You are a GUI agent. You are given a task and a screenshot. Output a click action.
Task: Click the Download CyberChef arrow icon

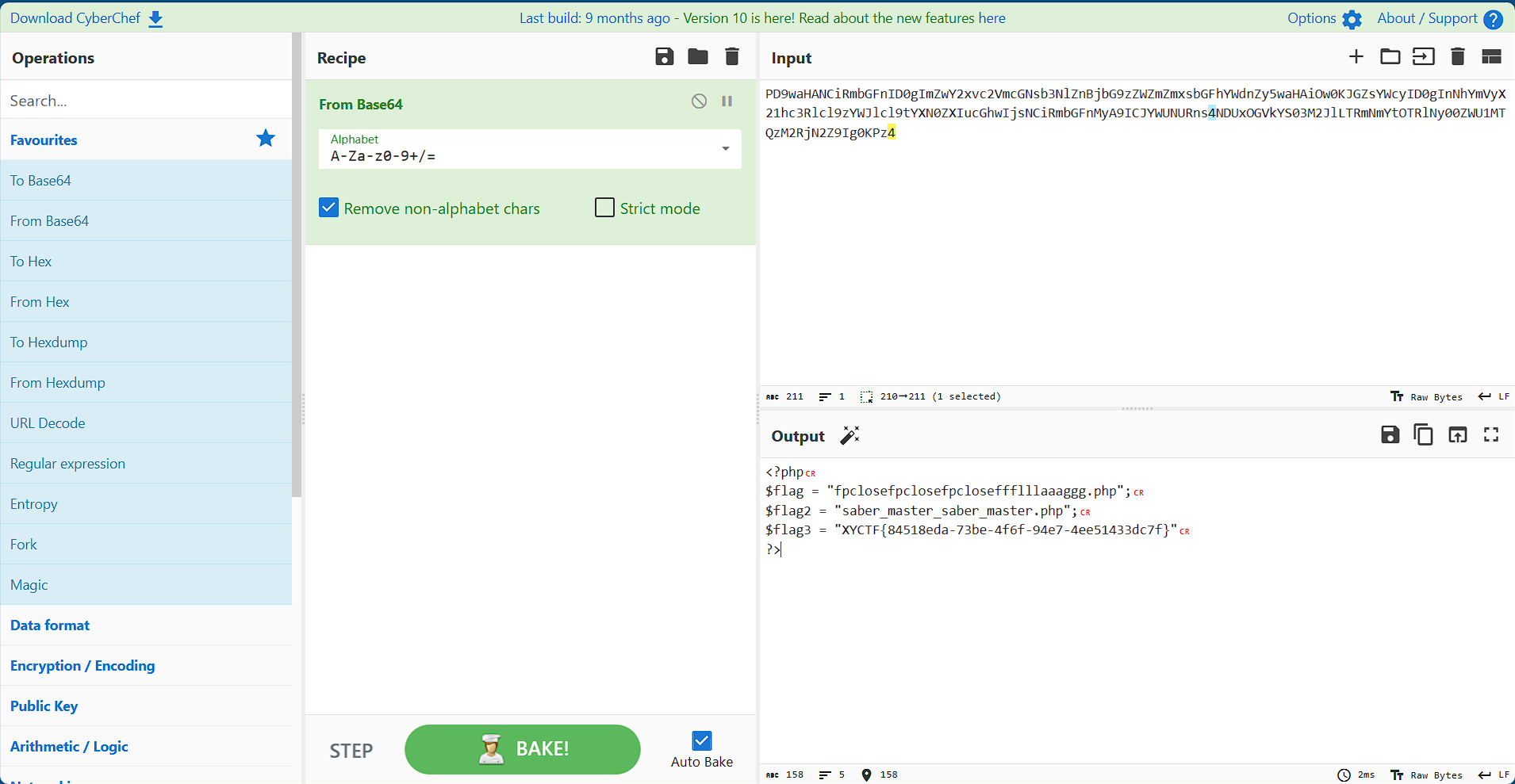pyautogui.click(x=155, y=19)
